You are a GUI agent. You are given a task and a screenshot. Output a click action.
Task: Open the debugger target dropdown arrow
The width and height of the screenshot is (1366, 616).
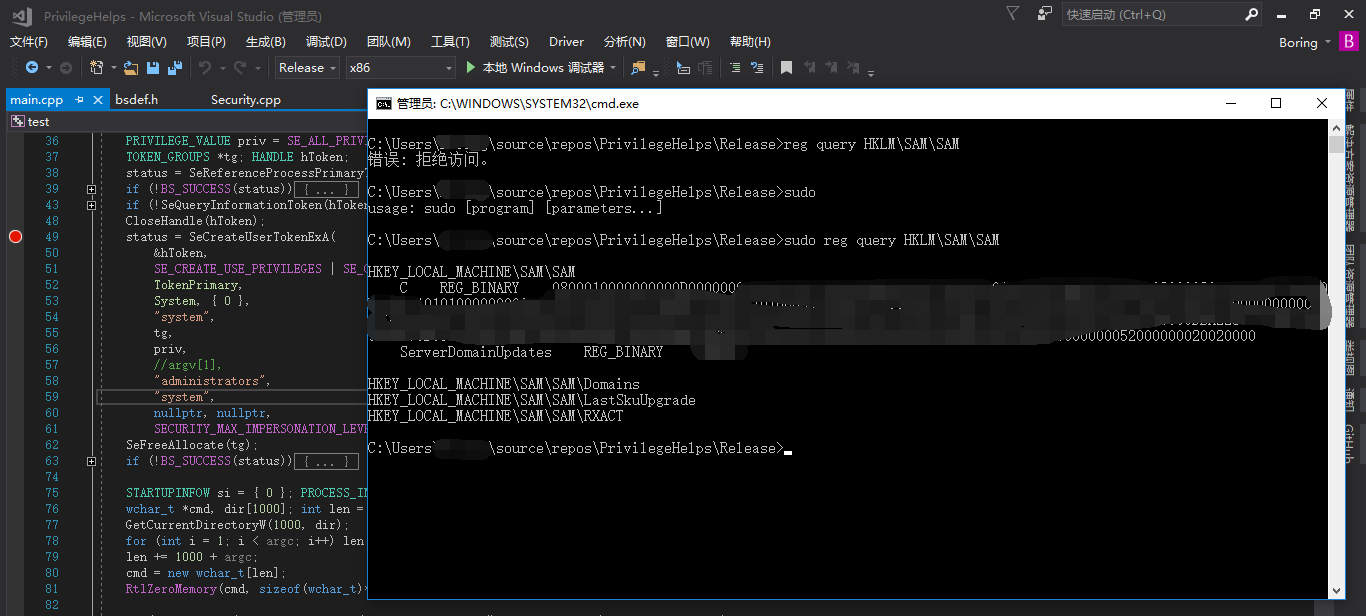coord(613,68)
